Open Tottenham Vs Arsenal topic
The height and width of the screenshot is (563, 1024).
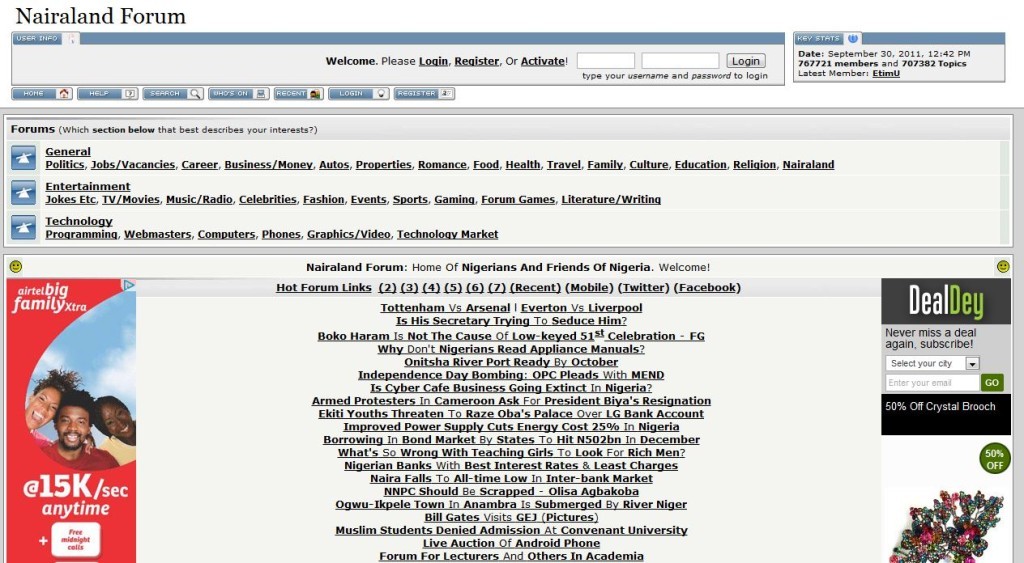click(x=445, y=308)
